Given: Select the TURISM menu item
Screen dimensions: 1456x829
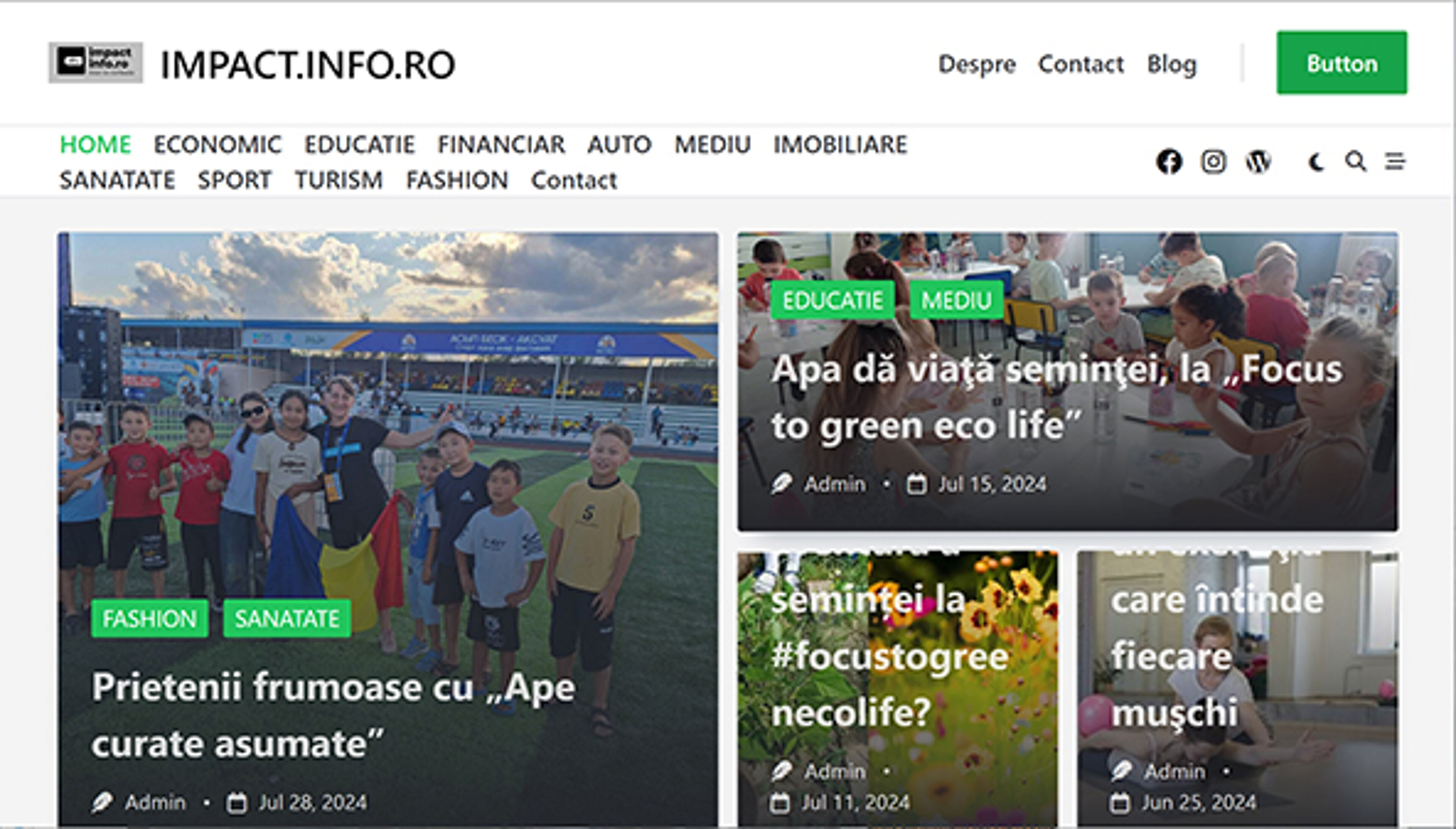Looking at the screenshot, I should coord(339,181).
